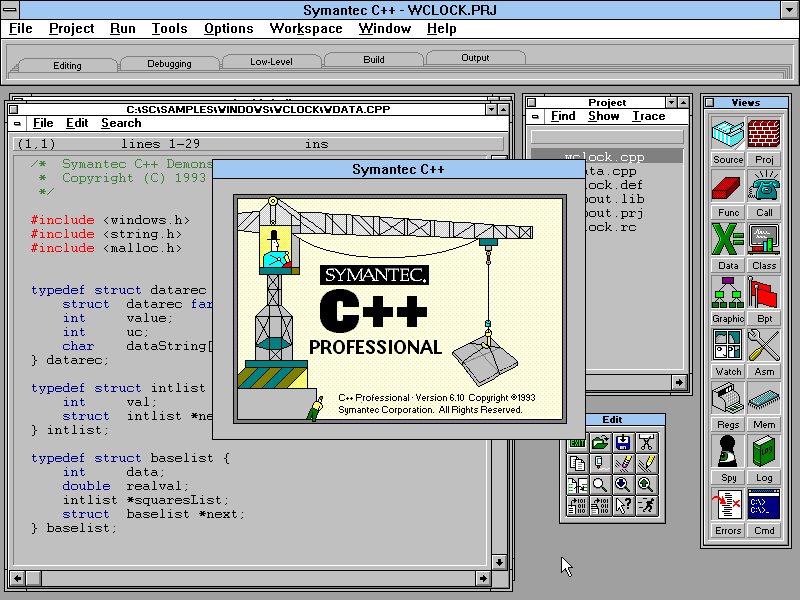The height and width of the screenshot is (600, 800).
Task: Open the Watch view icon
Action: 728,346
